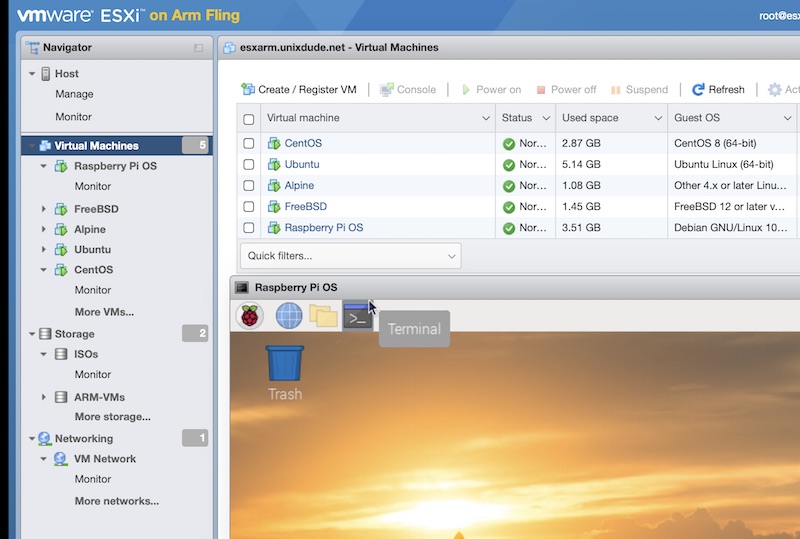
Task: Click the green status icon in FreeBSD row
Action: pyautogui.click(x=509, y=207)
